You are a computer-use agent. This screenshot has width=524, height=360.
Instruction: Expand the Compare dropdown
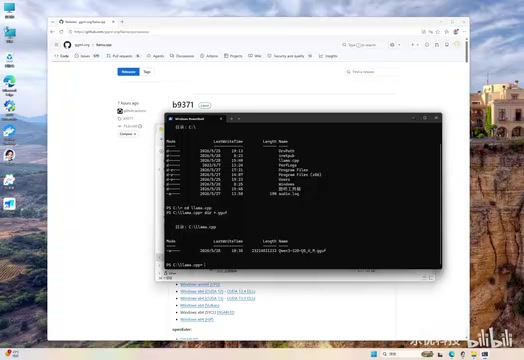click(128, 134)
